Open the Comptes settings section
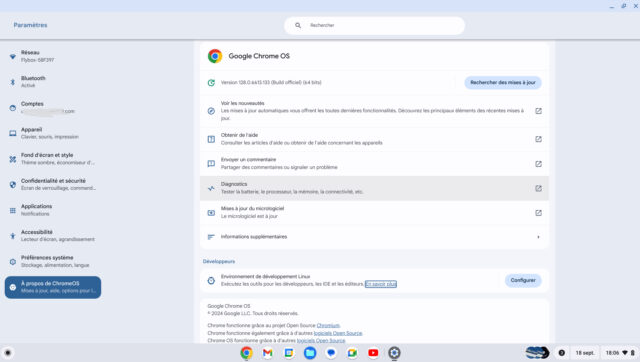 53,107
